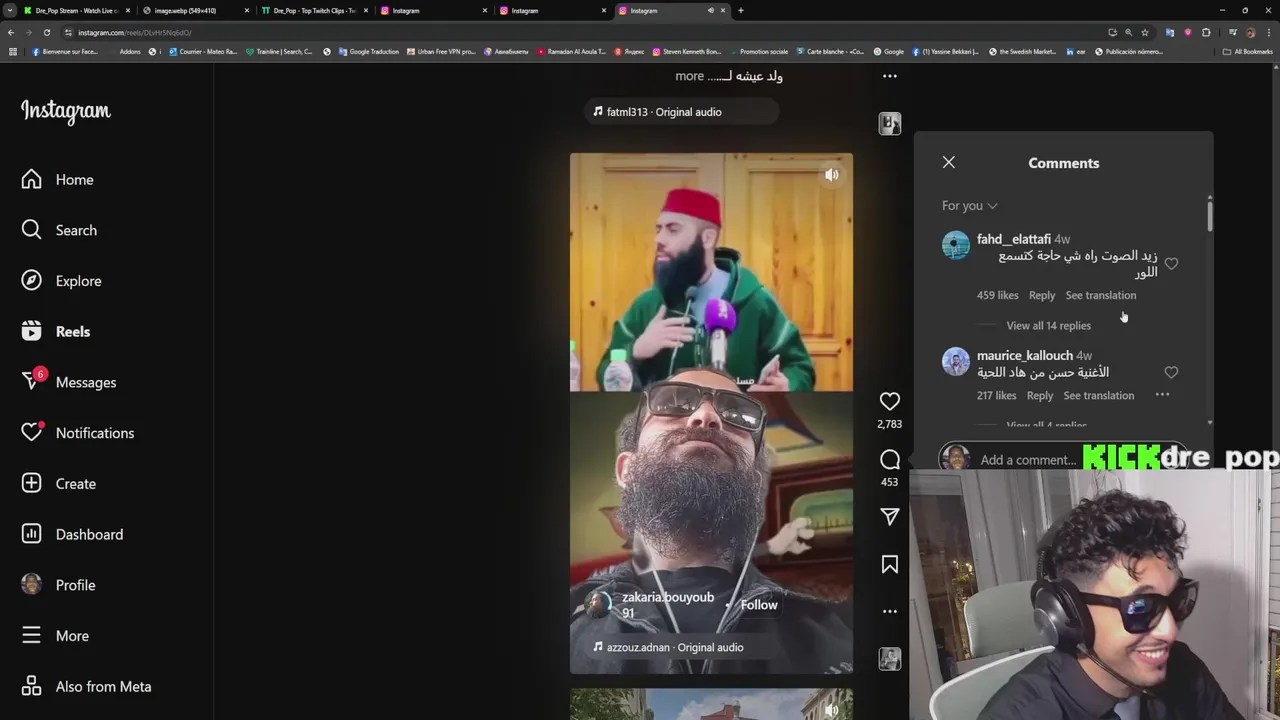Open All Bookmarks folder
Viewport: 1280px width, 720px height.
pyautogui.click(x=1248, y=52)
